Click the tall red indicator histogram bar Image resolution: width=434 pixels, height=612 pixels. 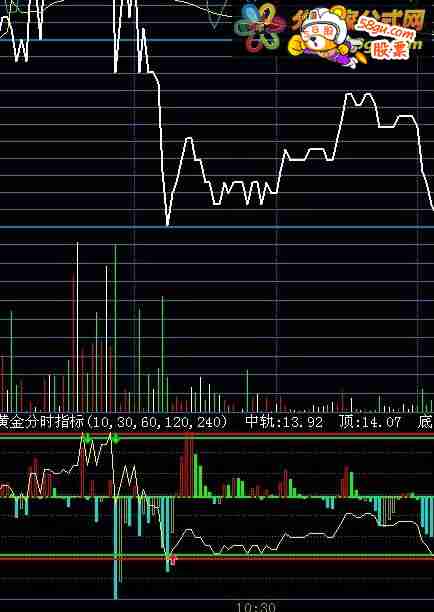click(x=189, y=464)
